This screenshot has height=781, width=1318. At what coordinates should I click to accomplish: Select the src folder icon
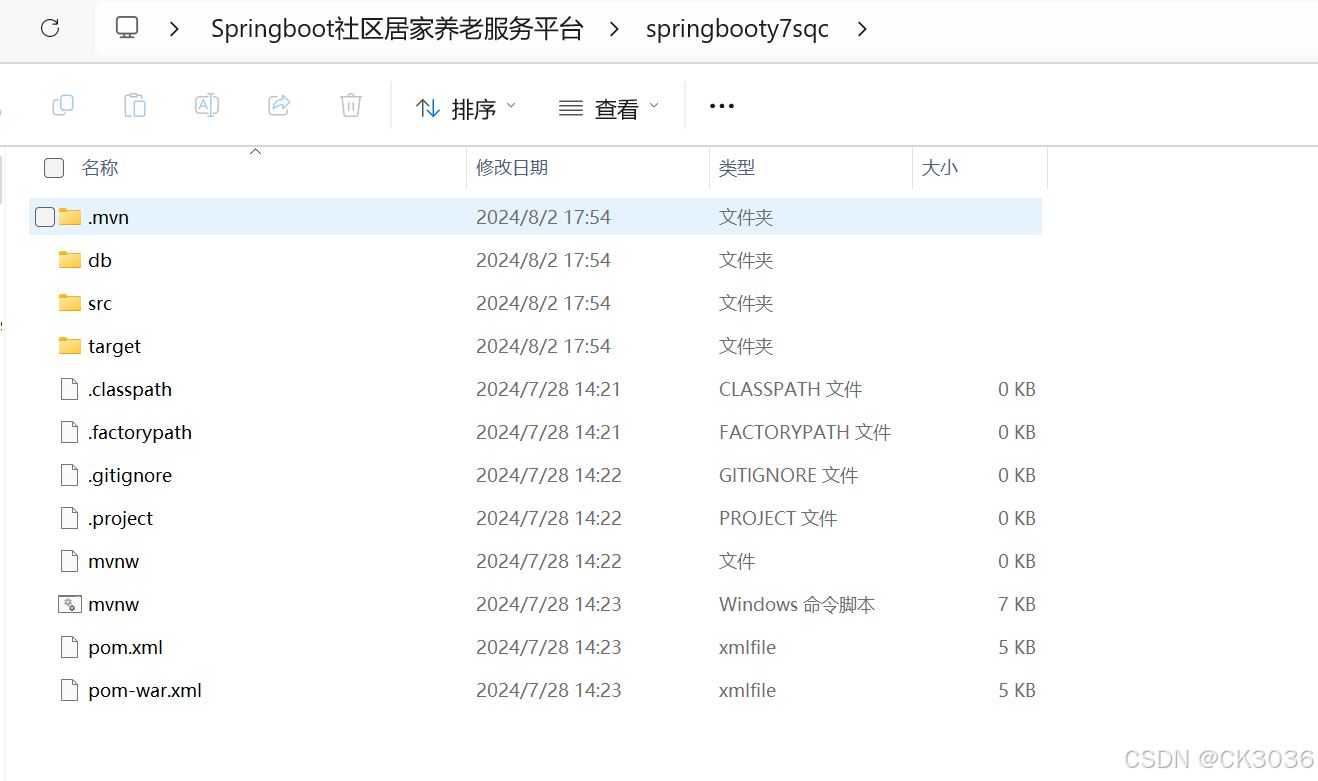tap(70, 303)
